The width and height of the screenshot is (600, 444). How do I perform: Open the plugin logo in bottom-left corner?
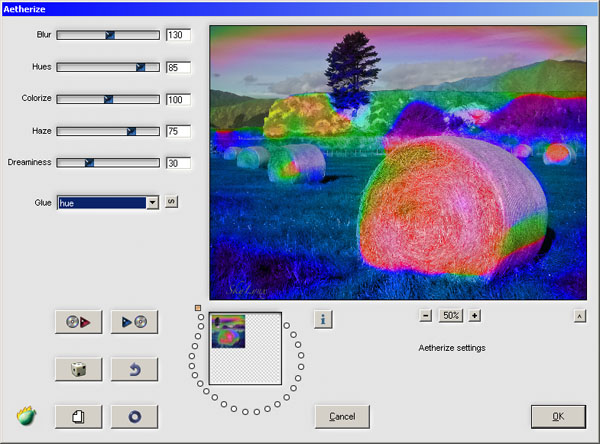point(27,416)
